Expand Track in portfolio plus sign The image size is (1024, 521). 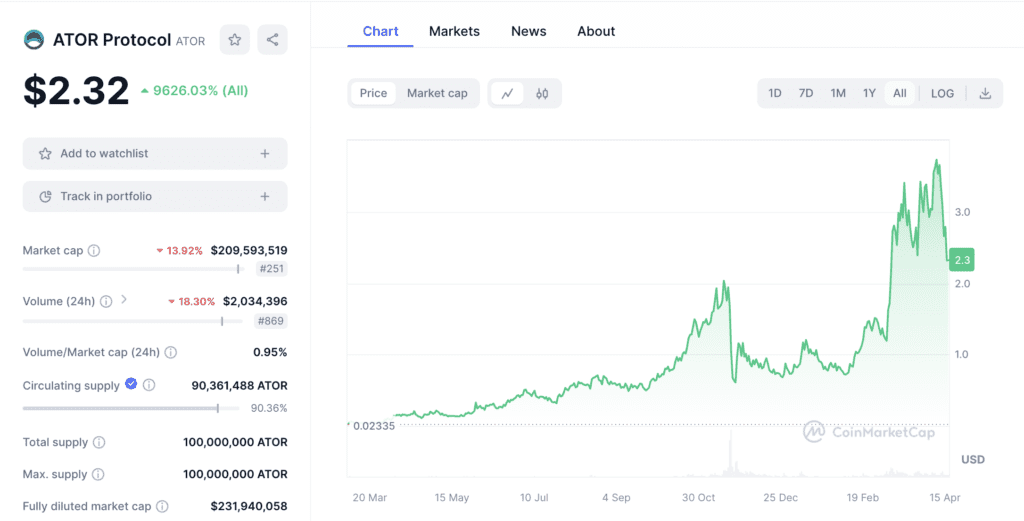[265, 197]
